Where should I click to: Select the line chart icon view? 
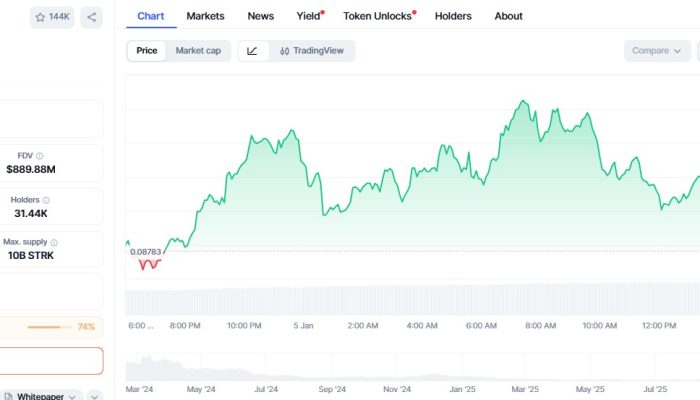(x=252, y=51)
